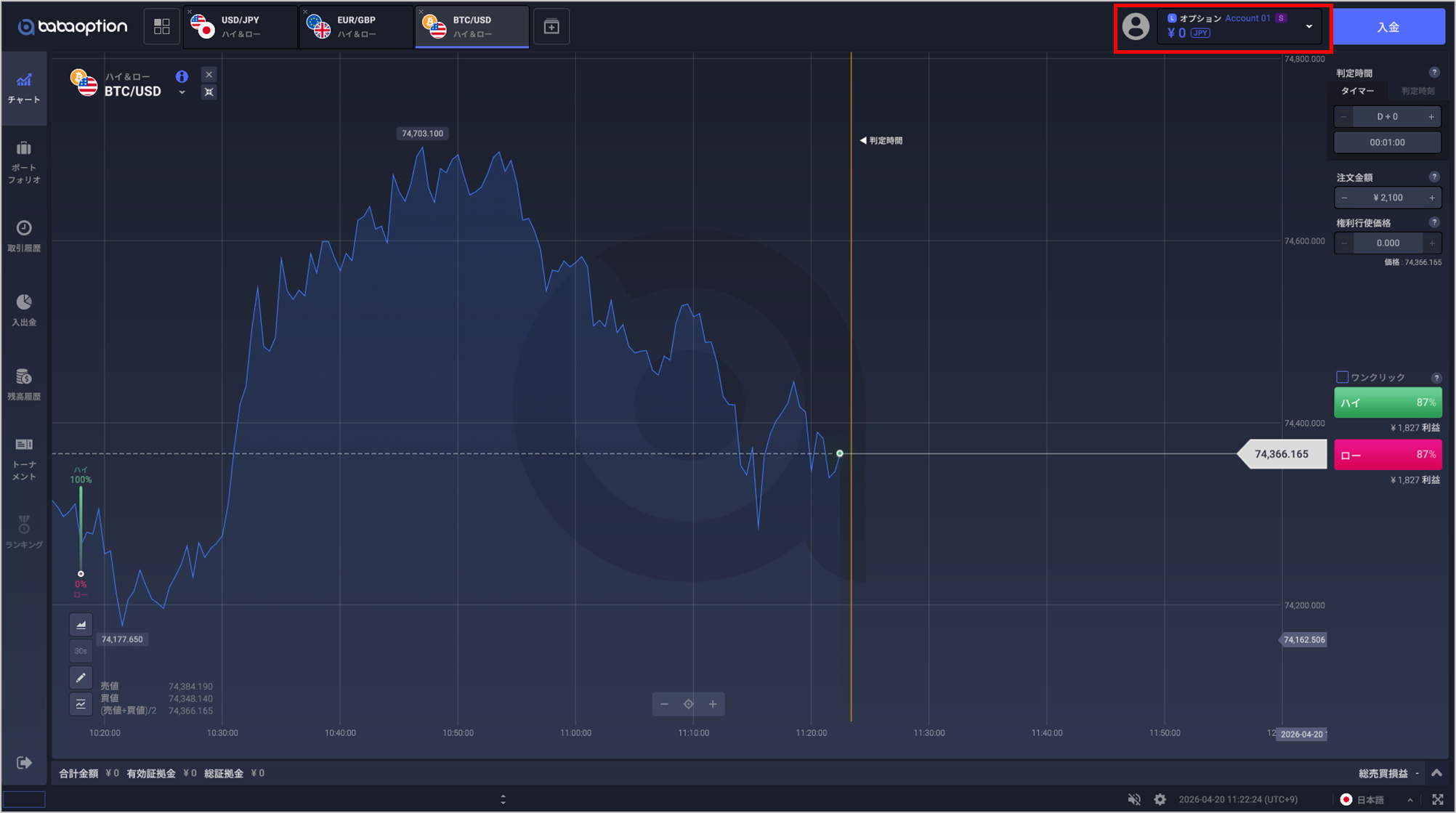Viewport: 1456px width, 813px height.
Task: Click the drawing pencil tool icon
Action: (81, 677)
